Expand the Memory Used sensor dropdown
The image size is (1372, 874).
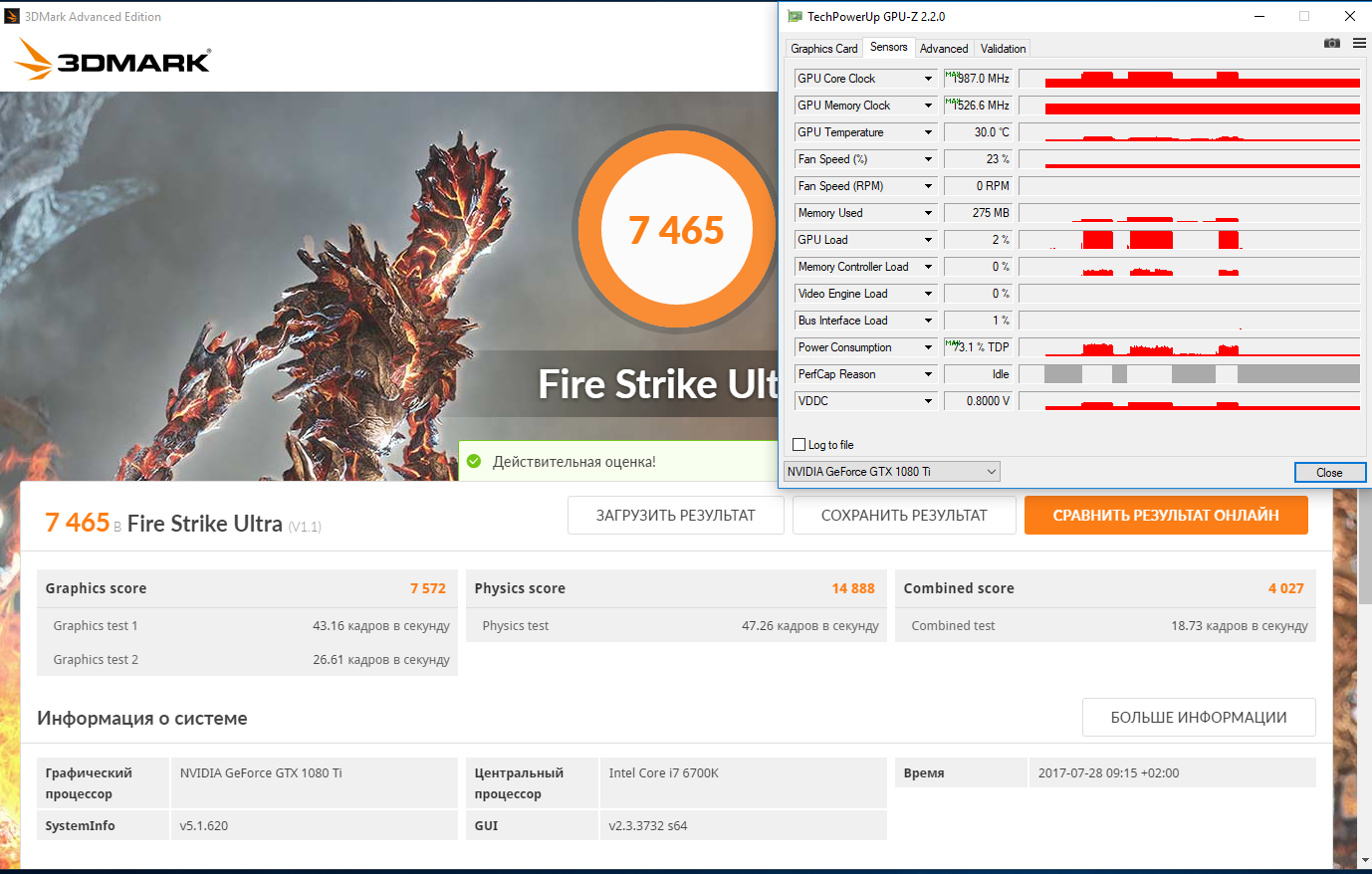[x=928, y=213]
